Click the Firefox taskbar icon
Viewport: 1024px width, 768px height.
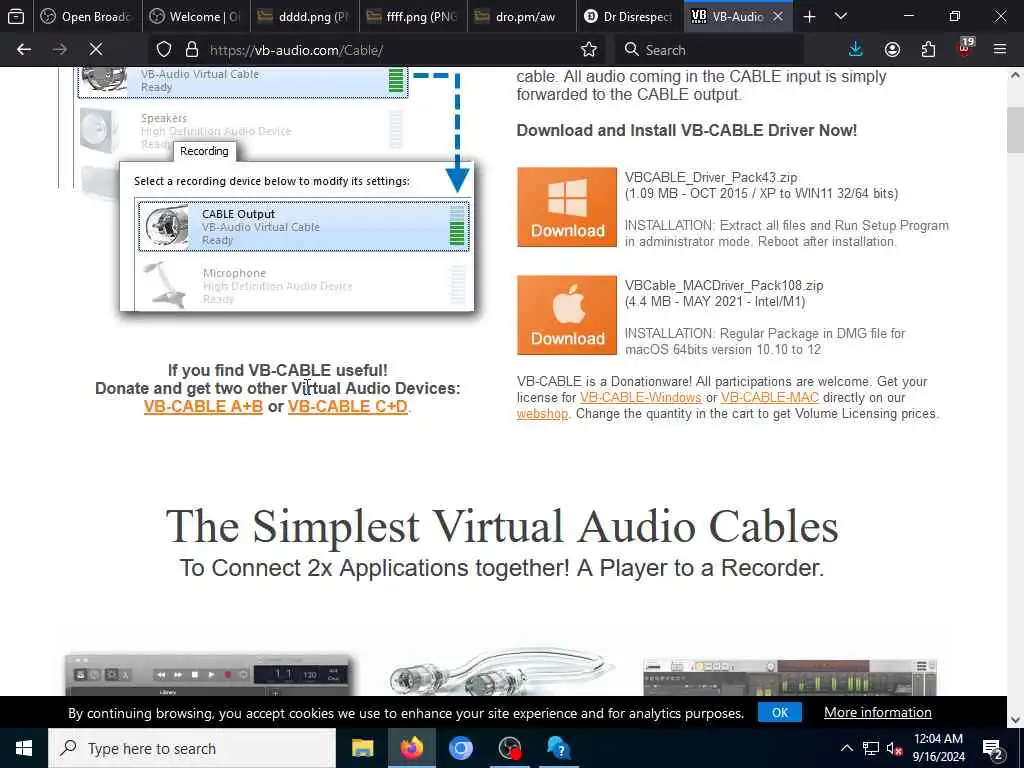(411, 748)
